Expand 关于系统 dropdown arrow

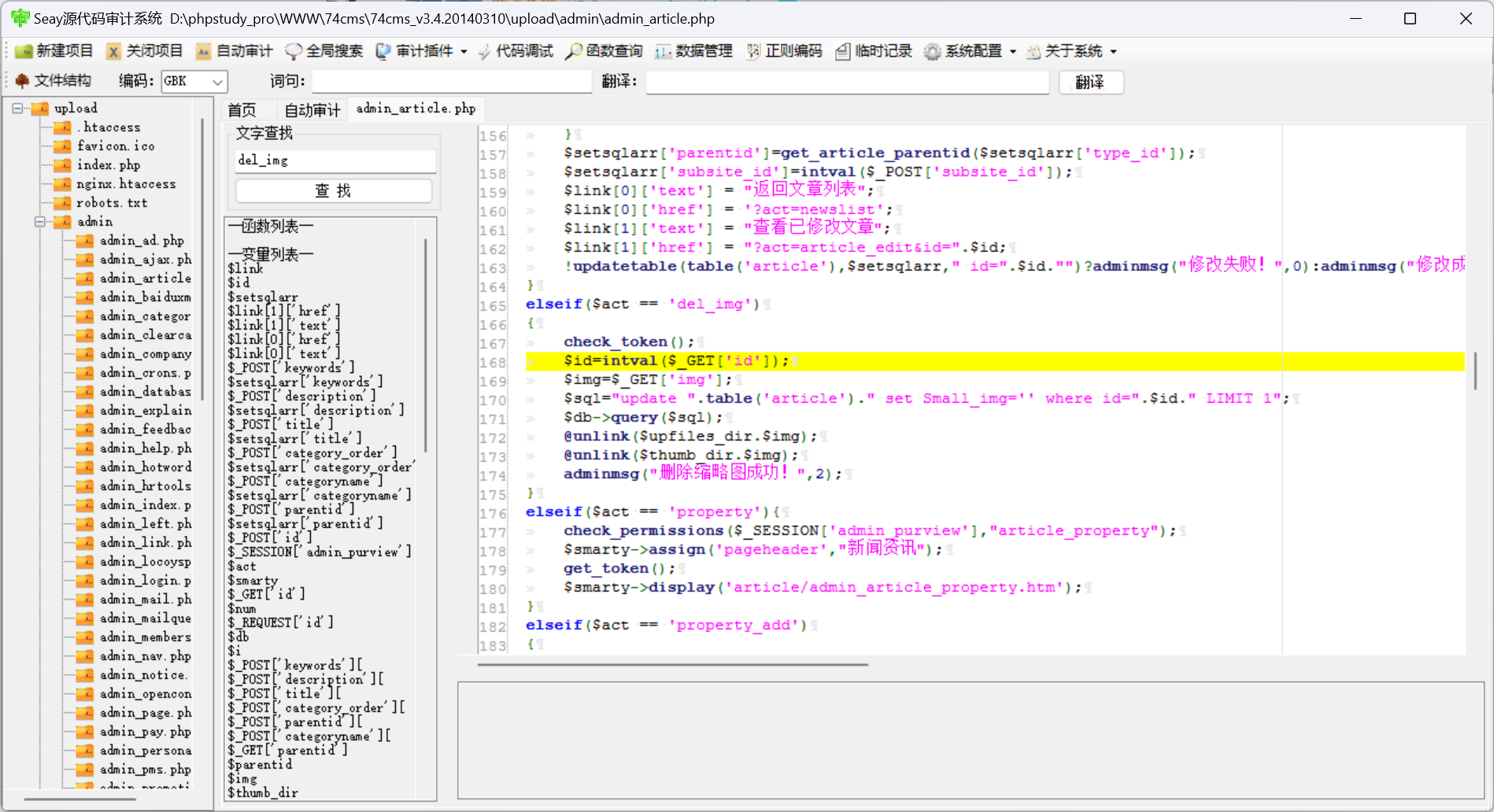point(1113,52)
